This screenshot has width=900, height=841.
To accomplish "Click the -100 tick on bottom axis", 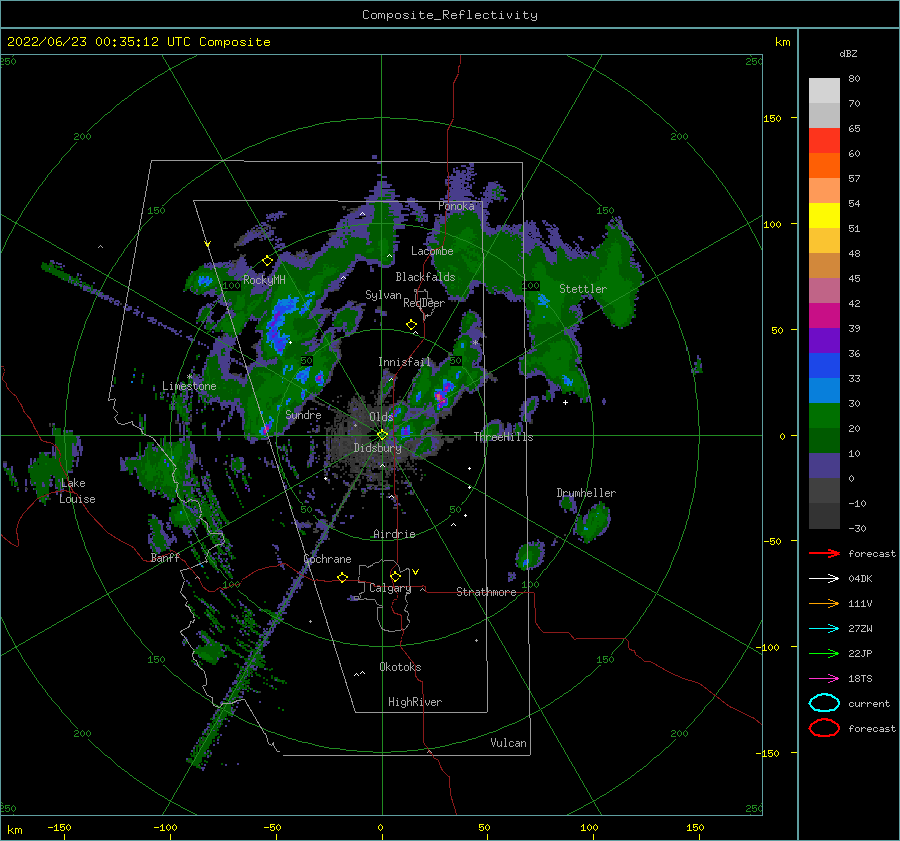I will click(165, 828).
